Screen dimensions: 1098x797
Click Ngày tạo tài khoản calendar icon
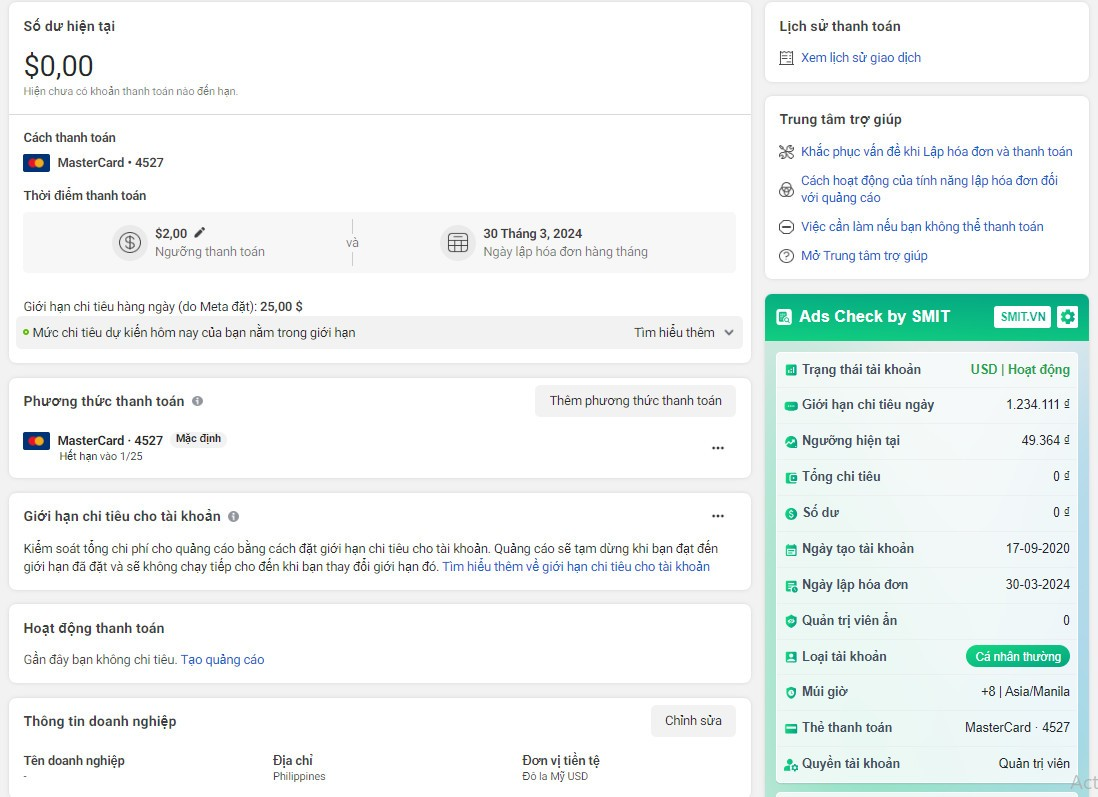point(791,550)
